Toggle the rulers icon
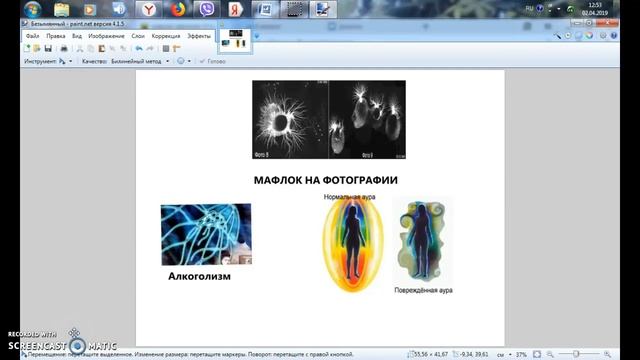This screenshot has width=640, height=360. click(176, 49)
